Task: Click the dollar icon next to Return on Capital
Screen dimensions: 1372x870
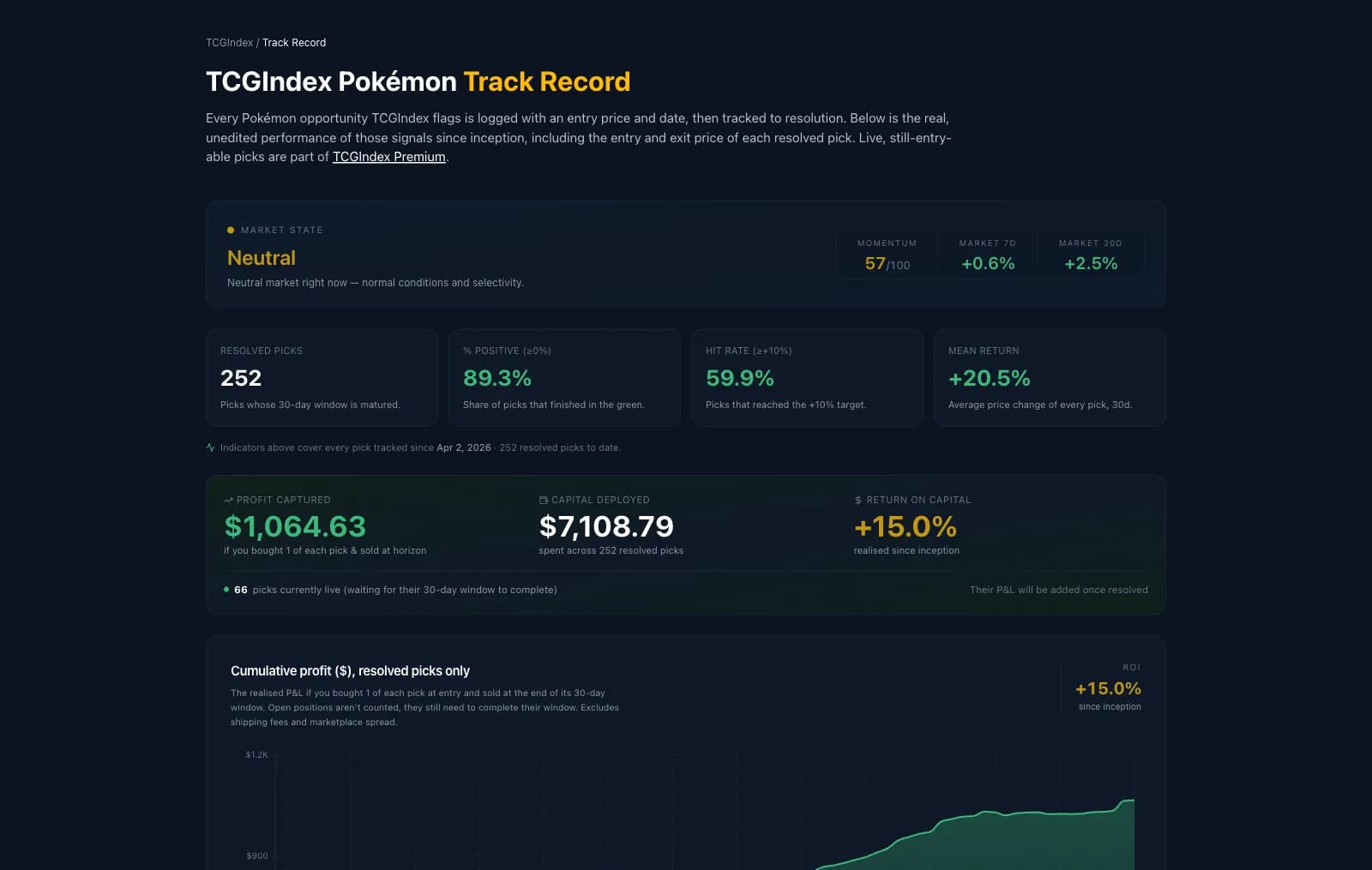Action: (x=857, y=500)
